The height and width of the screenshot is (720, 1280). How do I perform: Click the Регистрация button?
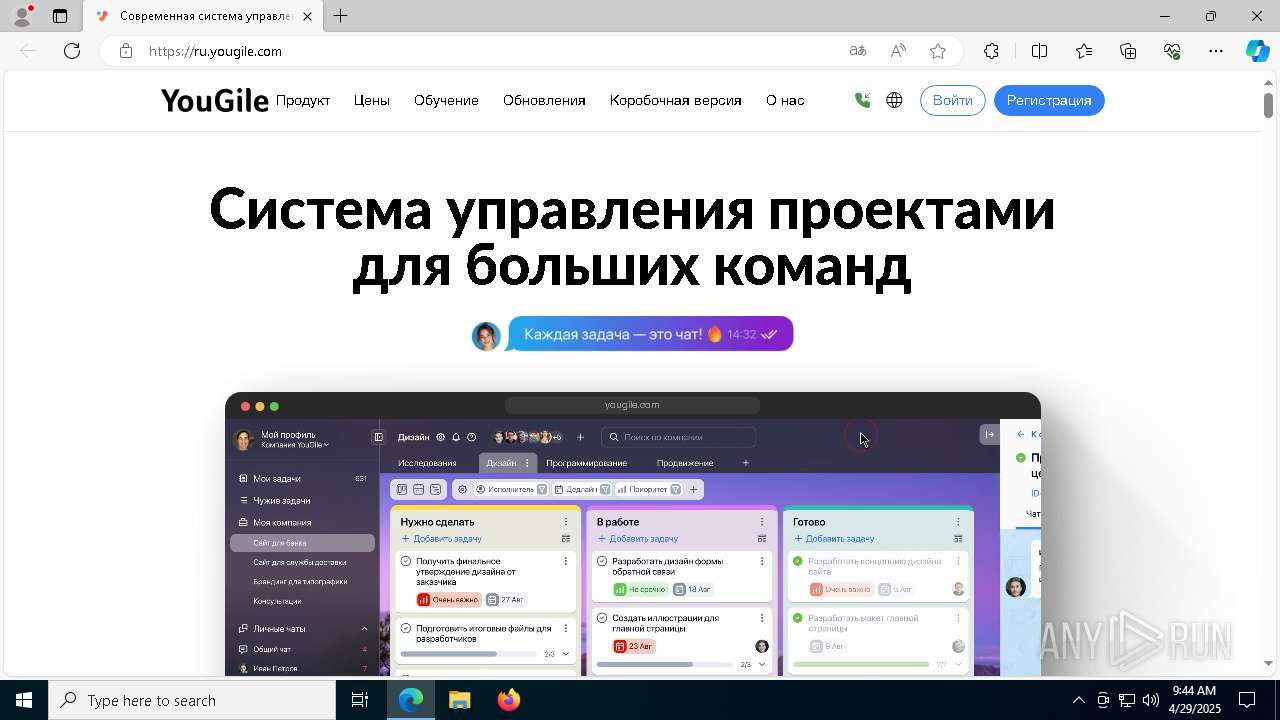[1049, 100]
